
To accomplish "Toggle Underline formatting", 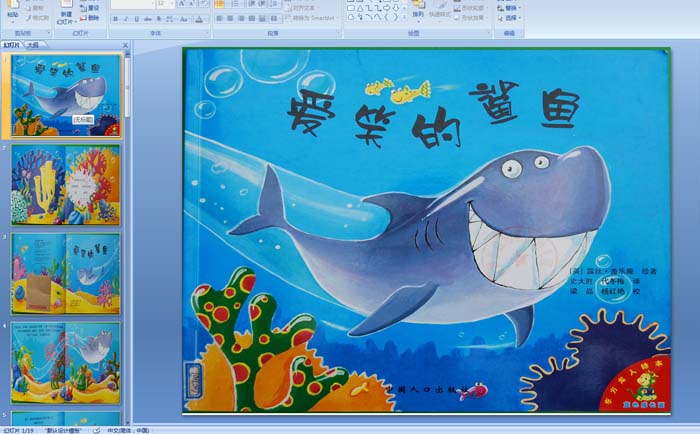I will tap(137, 19).
